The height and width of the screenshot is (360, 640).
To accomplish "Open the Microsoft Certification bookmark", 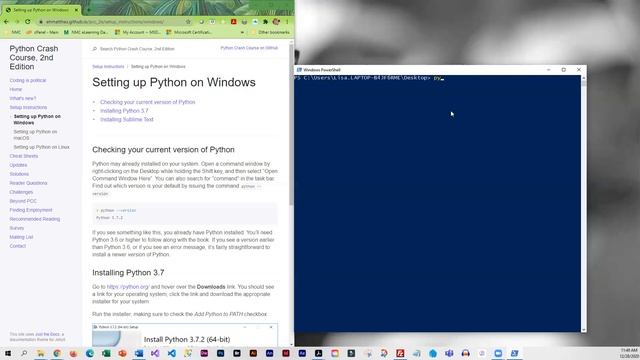I will click(x=189, y=32).
